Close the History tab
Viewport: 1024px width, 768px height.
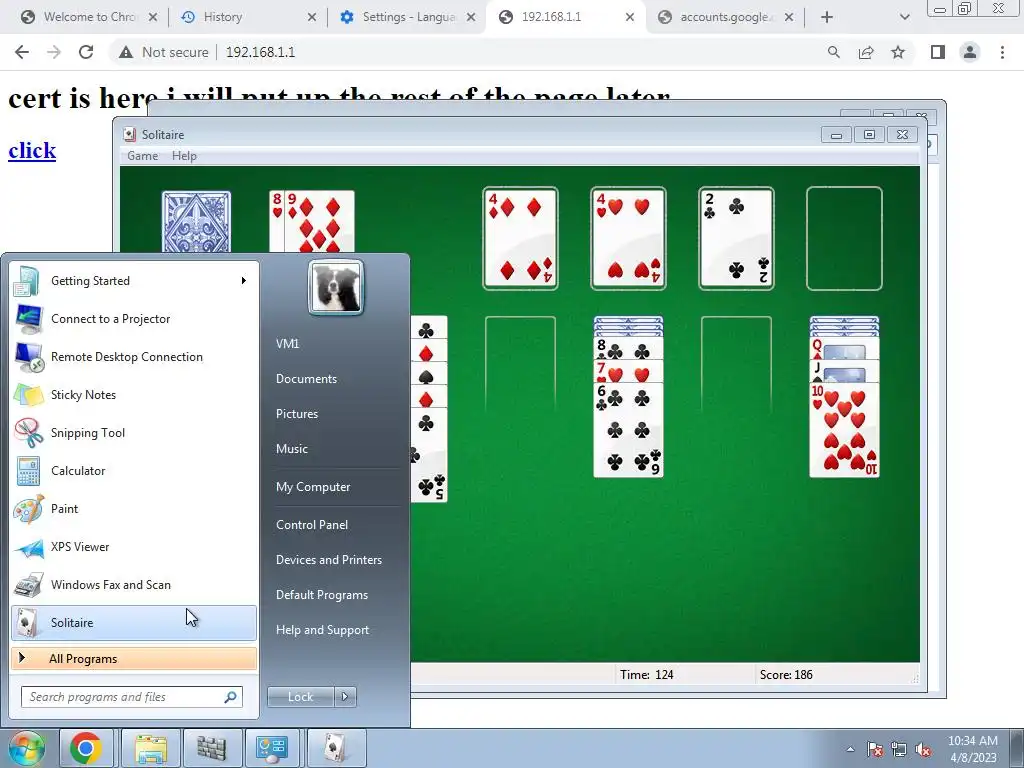click(312, 17)
